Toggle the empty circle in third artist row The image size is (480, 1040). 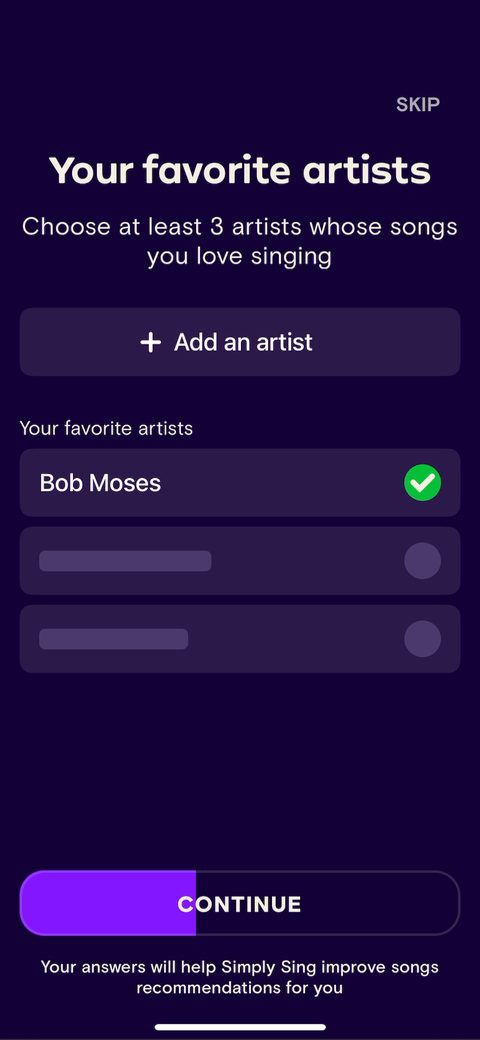pyautogui.click(x=422, y=639)
